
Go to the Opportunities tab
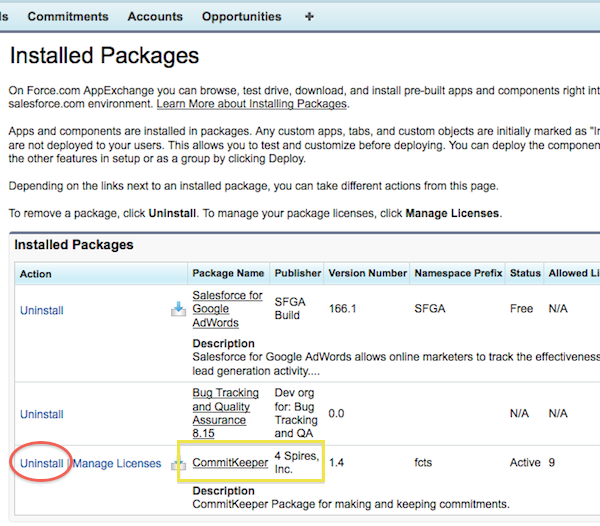241,16
